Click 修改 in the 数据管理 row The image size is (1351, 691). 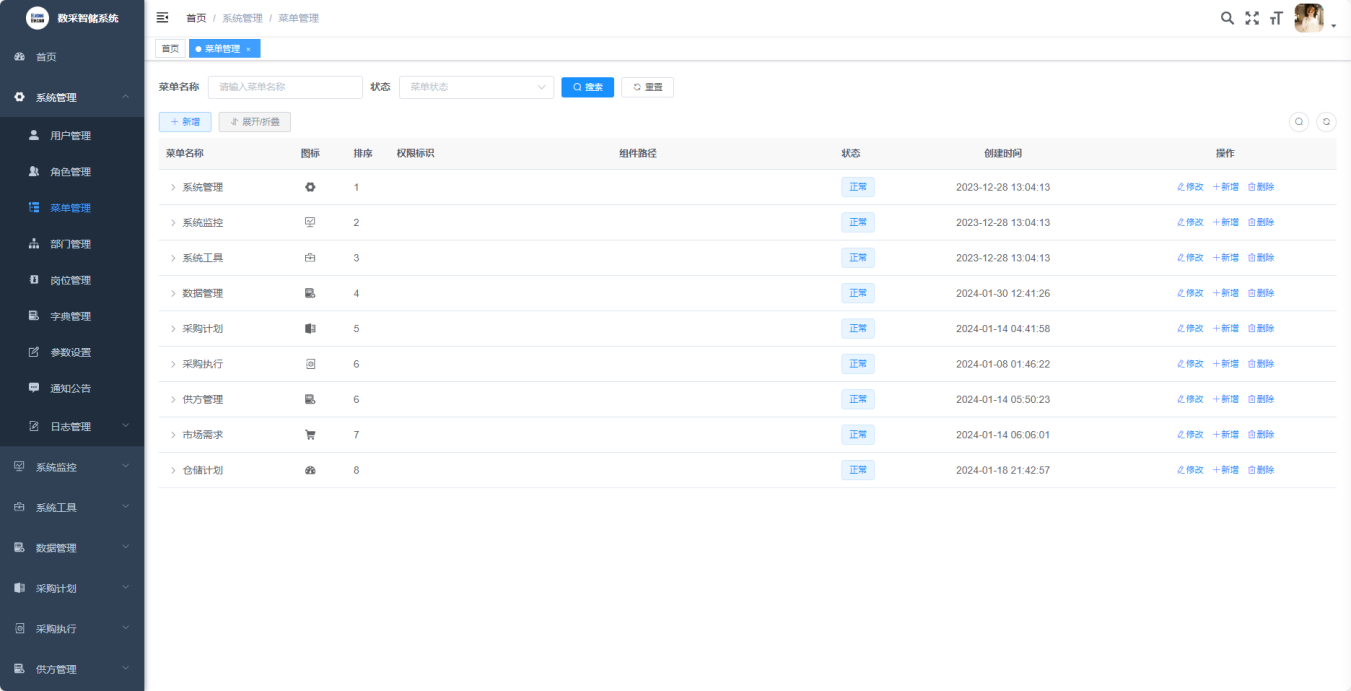coord(1190,293)
